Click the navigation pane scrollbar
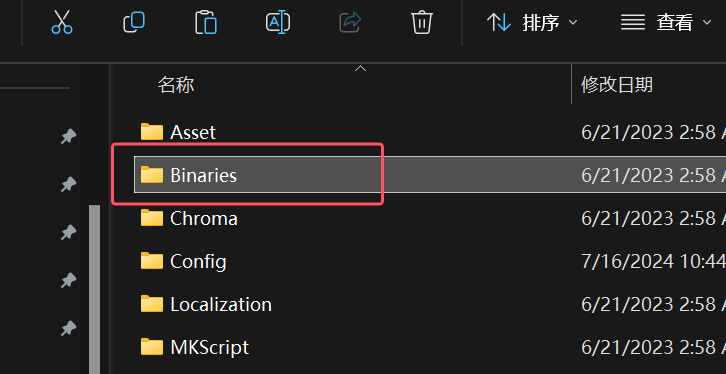Screen dimensions: 726x374 [x=94, y=289]
